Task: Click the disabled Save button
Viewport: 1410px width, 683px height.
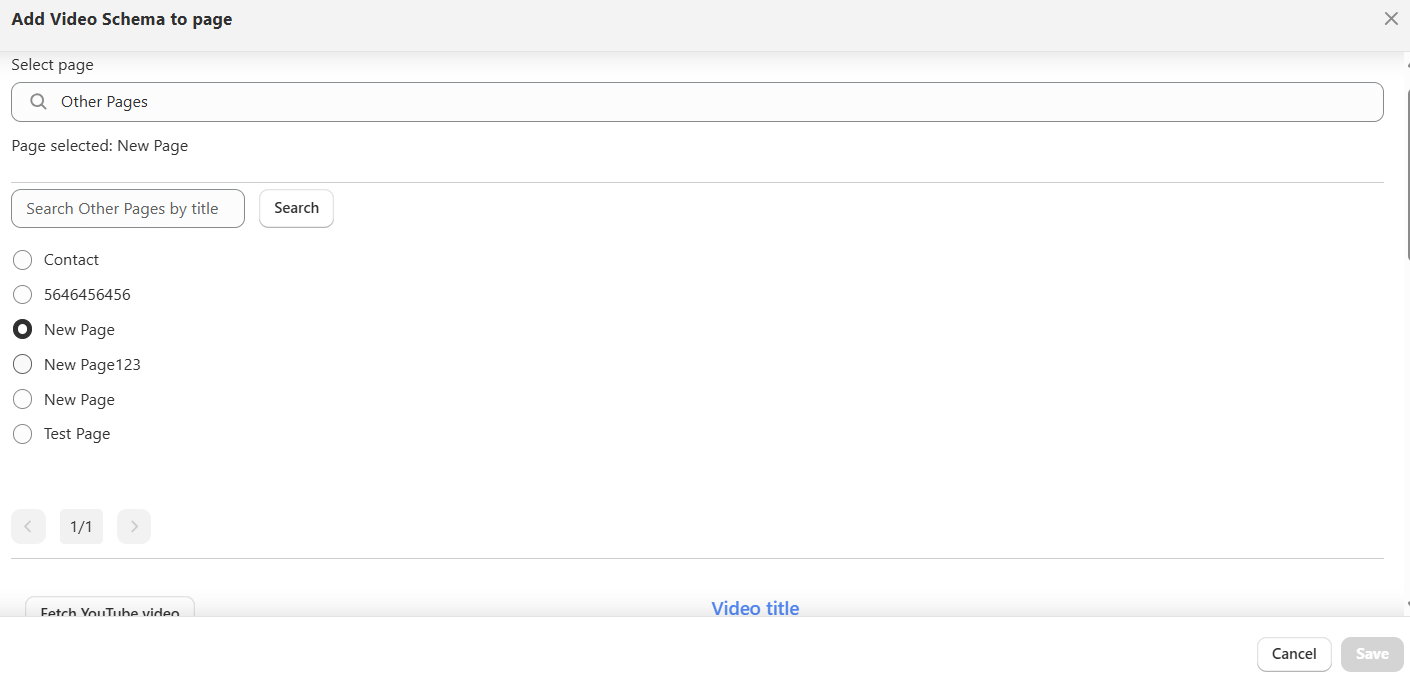Action: coord(1371,654)
